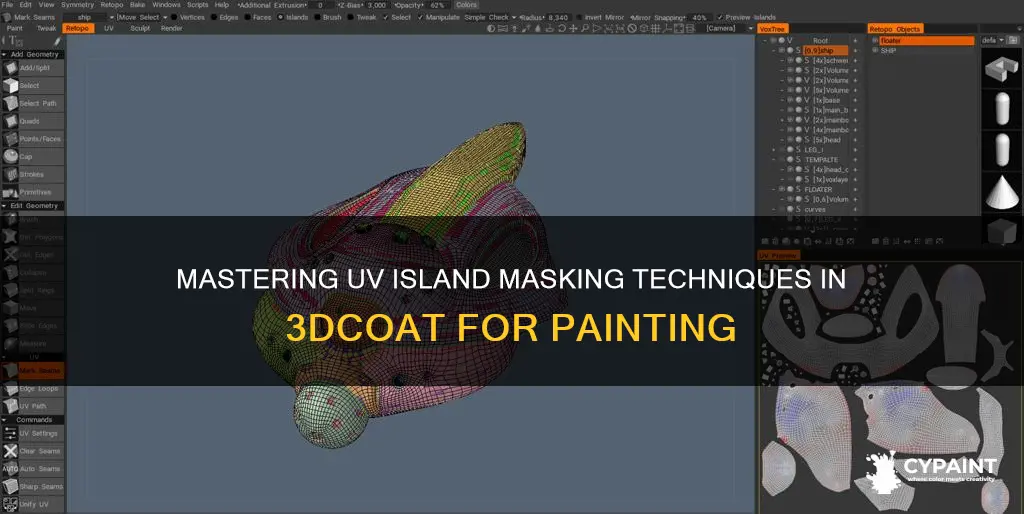This screenshot has height=514, width=1024.
Task: Run the Auto Seams command
Action: pos(33,468)
